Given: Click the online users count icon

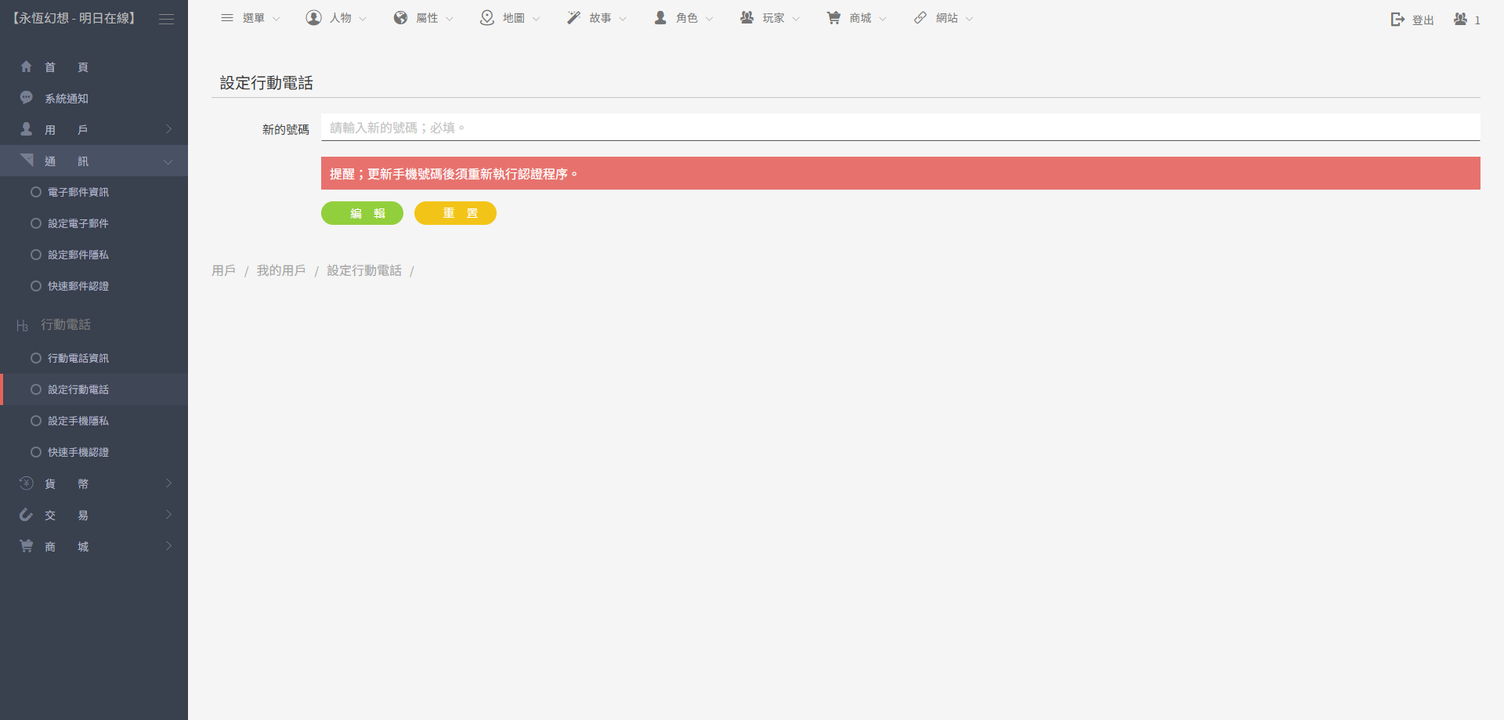Looking at the screenshot, I should click(1461, 19).
